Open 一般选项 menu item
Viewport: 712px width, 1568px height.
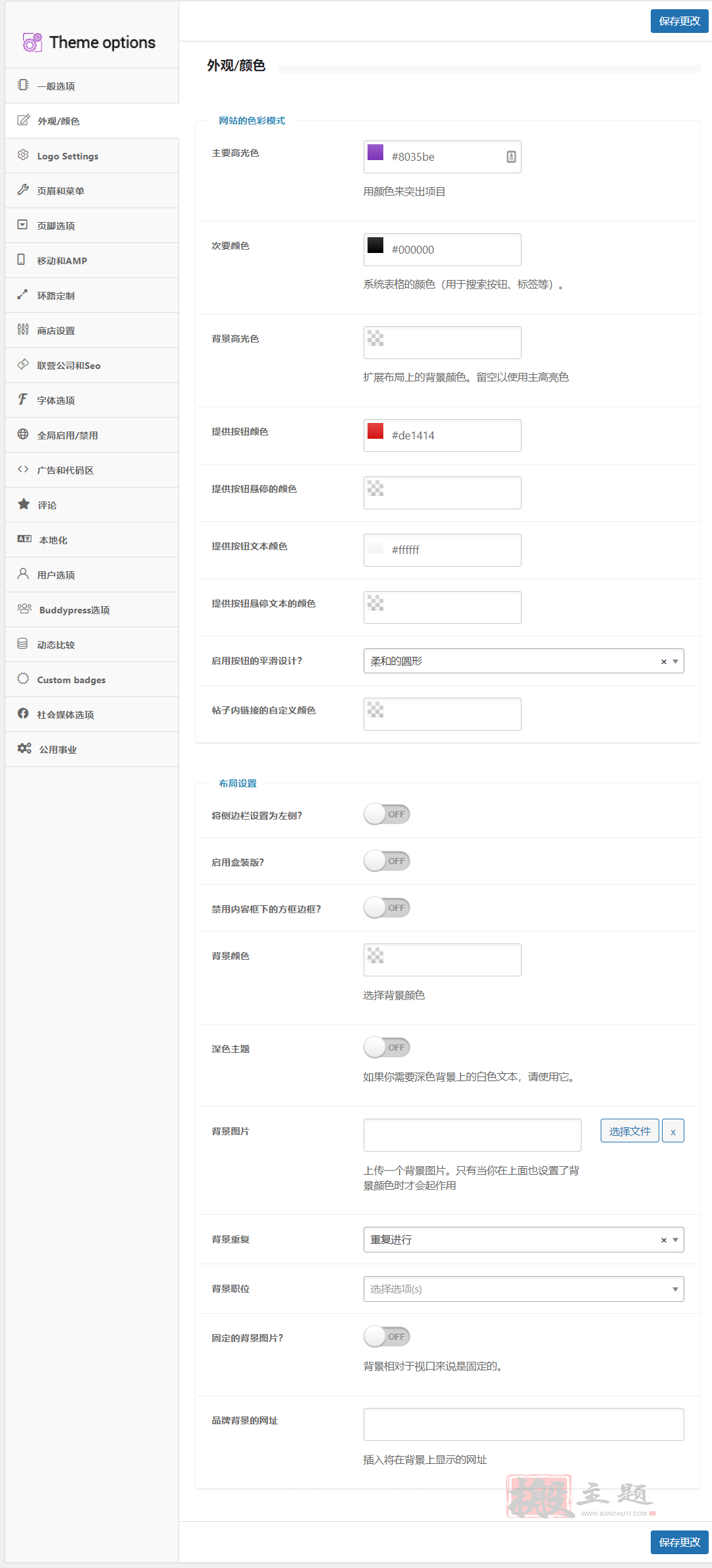click(92, 86)
